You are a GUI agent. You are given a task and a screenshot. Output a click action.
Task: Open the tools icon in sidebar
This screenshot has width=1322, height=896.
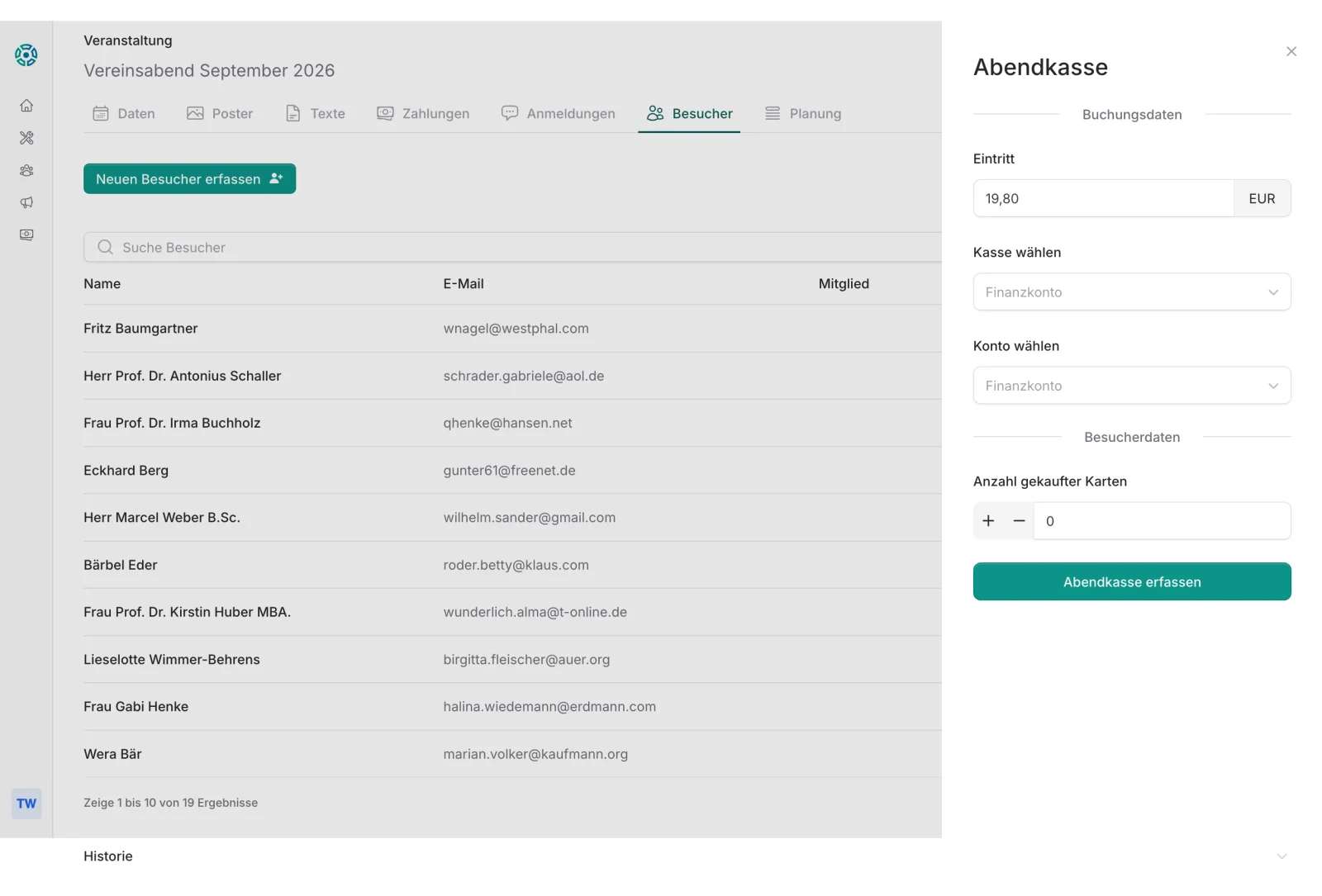point(26,138)
